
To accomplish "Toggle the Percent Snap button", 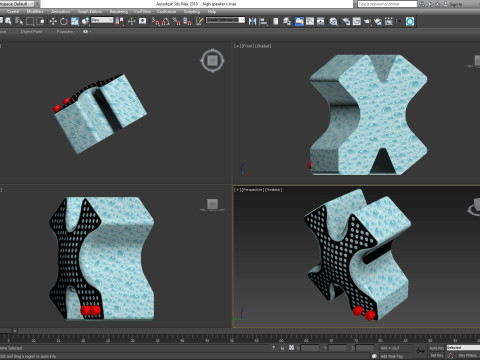I will (x=177, y=22).
